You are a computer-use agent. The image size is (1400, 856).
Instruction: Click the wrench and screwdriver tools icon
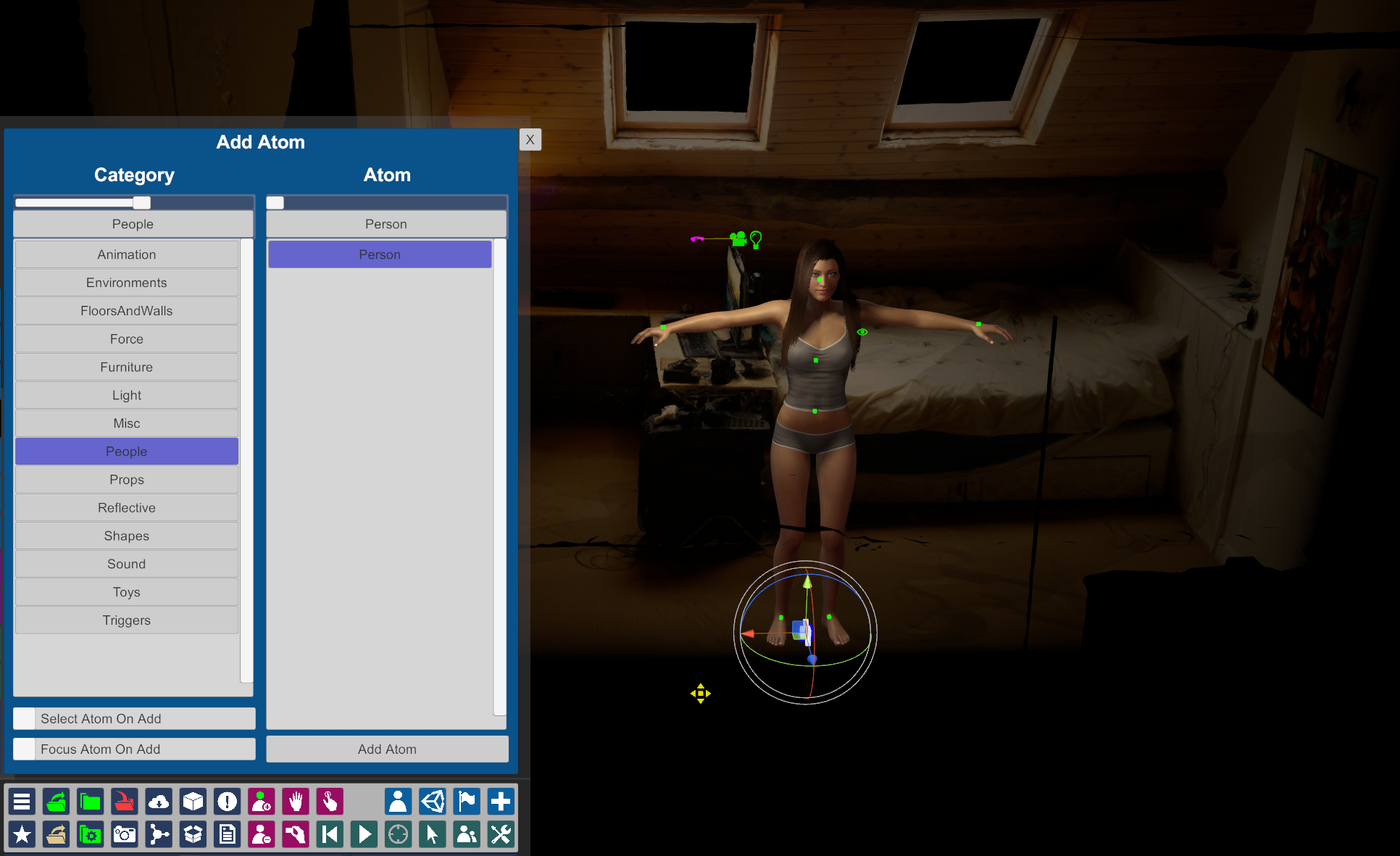[x=500, y=835]
